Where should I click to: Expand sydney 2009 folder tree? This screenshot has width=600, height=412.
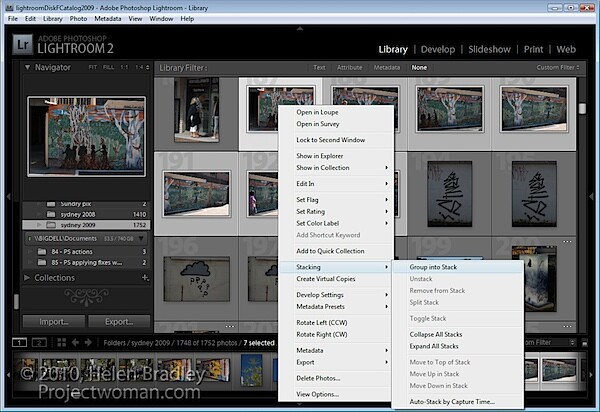point(39,225)
